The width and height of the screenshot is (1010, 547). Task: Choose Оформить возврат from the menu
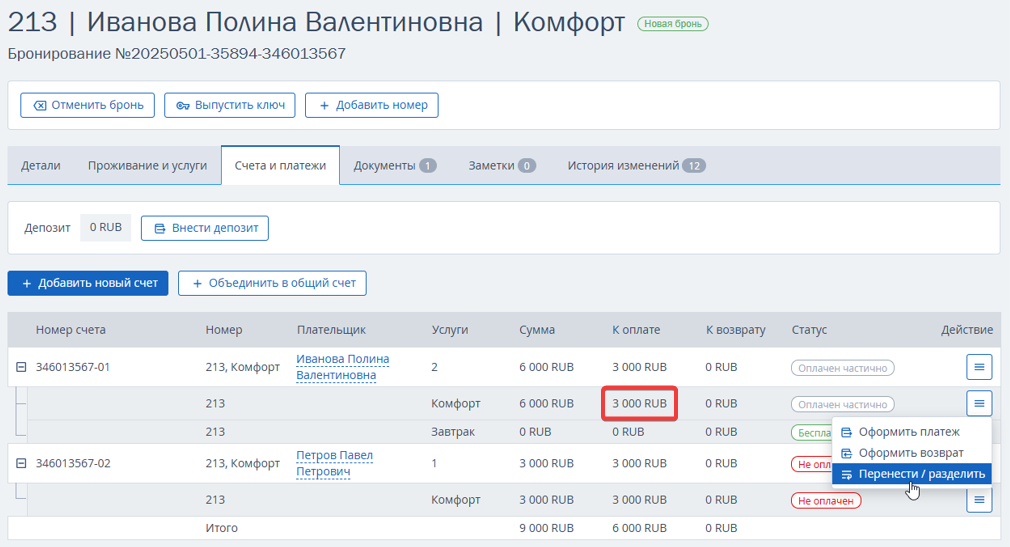coord(911,453)
